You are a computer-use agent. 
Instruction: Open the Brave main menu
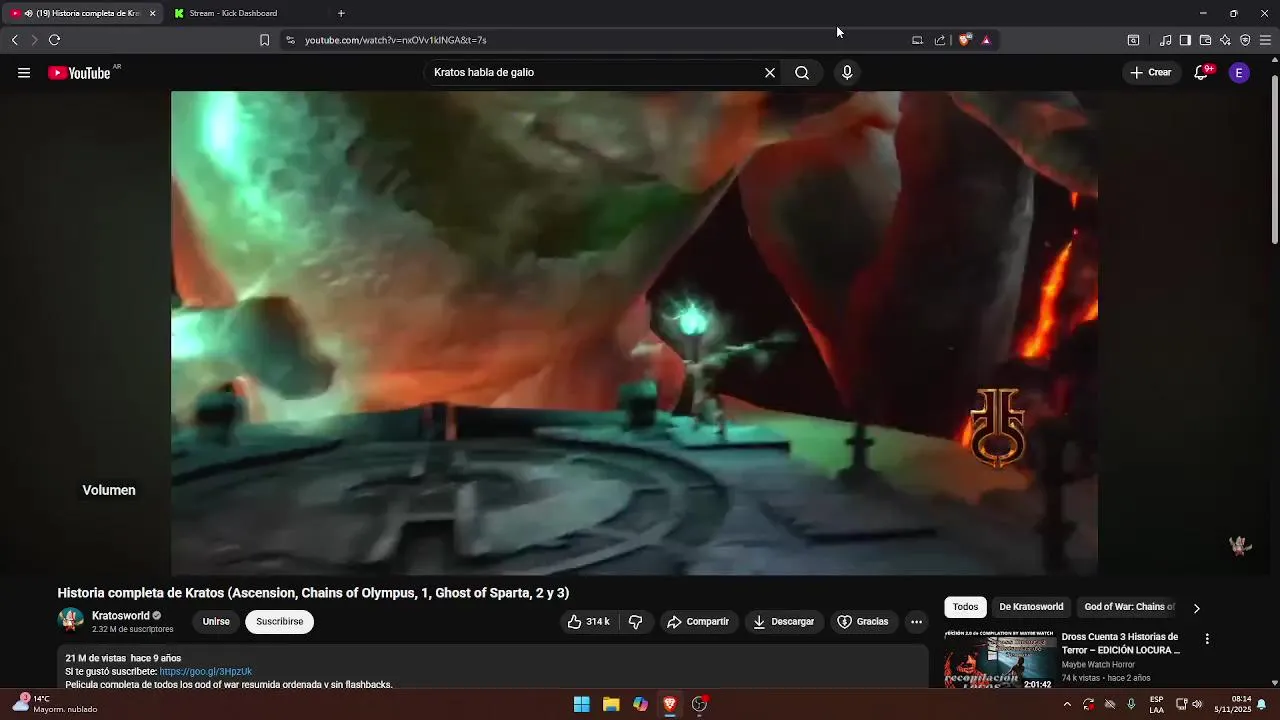pos(1265,40)
